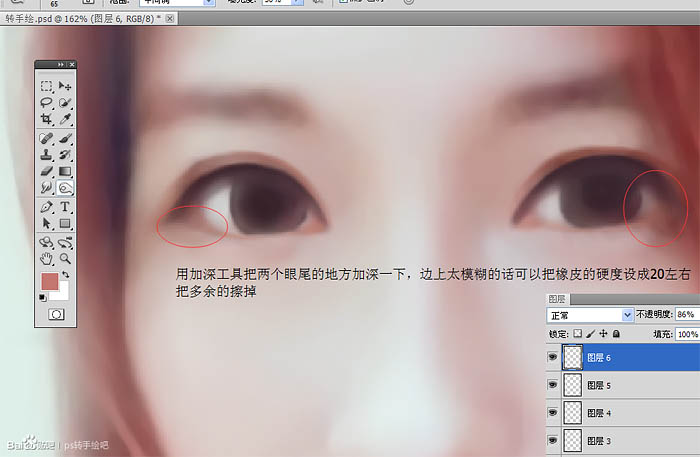Select the Burn tool in toolbox
This screenshot has width=700, height=457.
pos(65,188)
